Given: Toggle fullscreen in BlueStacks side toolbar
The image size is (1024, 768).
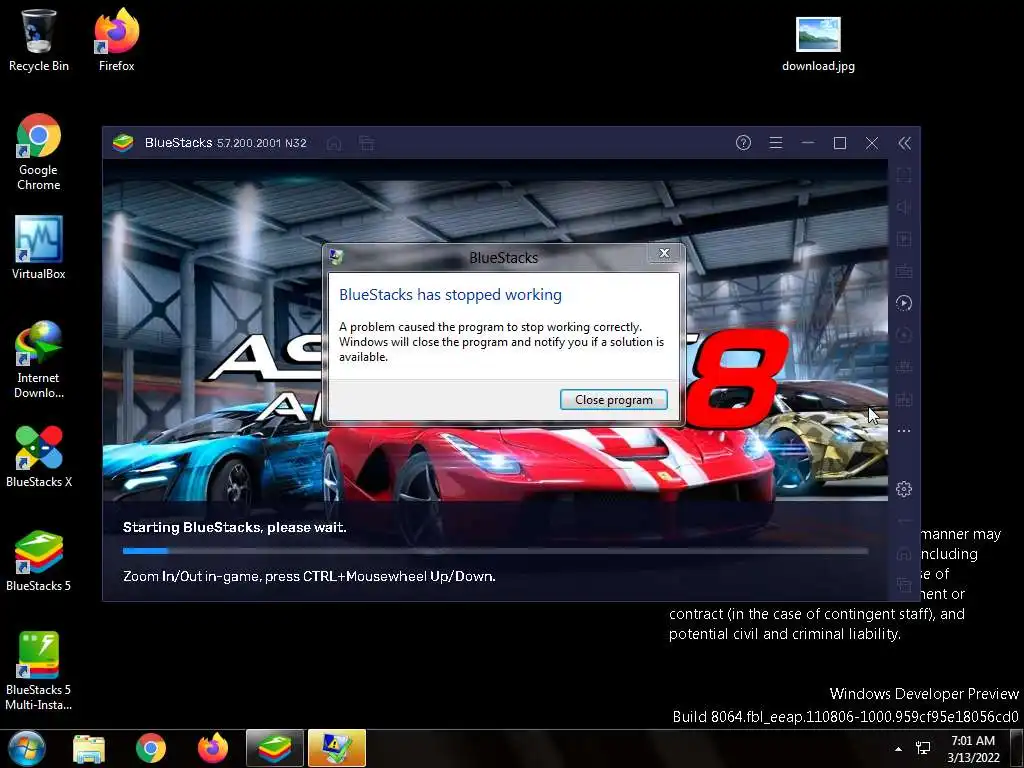Looking at the screenshot, I should tap(904, 175).
